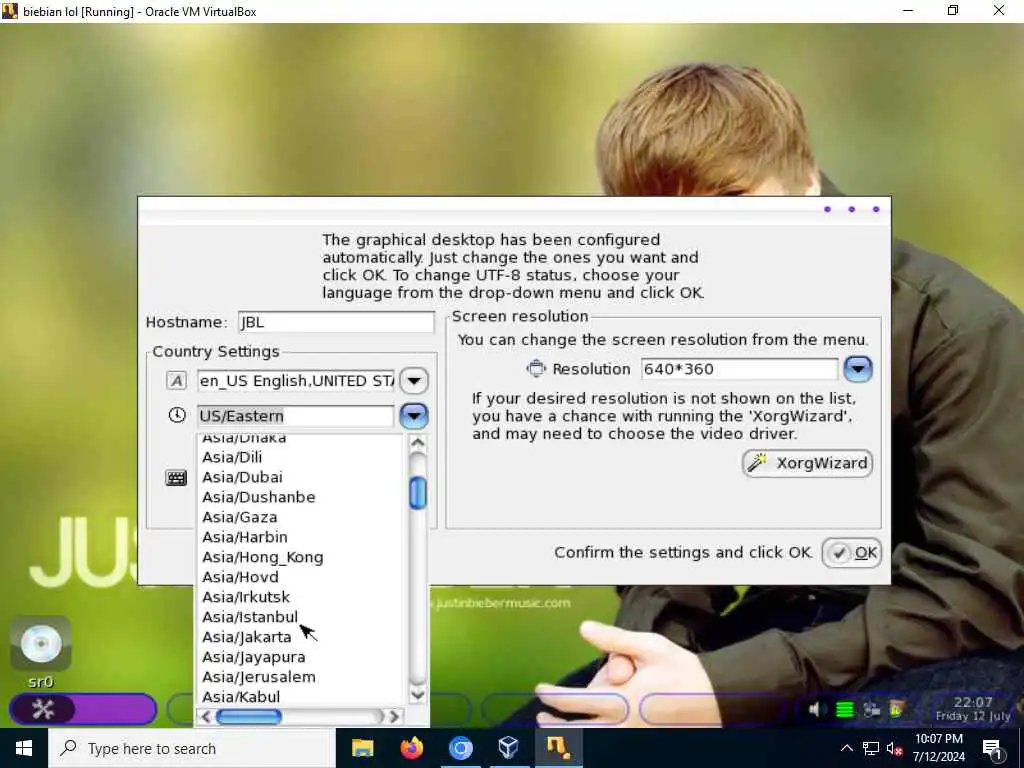Viewport: 1024px width, 768px height.
Task: Select Asia/Irkutsk timezone
Action: 246,597
